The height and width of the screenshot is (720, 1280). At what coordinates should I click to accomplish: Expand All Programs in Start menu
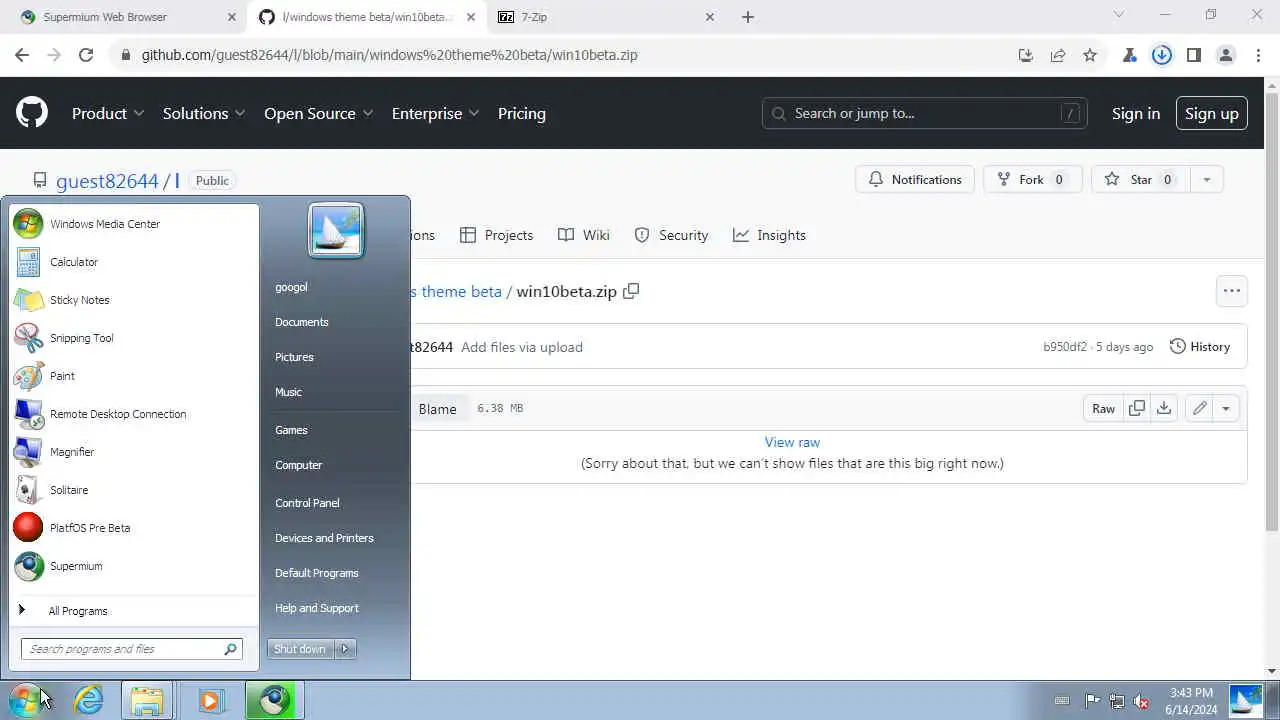[134, 611]
